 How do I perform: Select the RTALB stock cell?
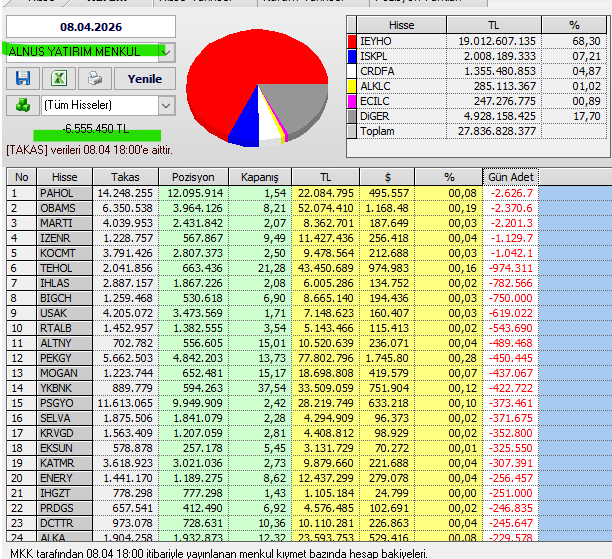(65, 328)
